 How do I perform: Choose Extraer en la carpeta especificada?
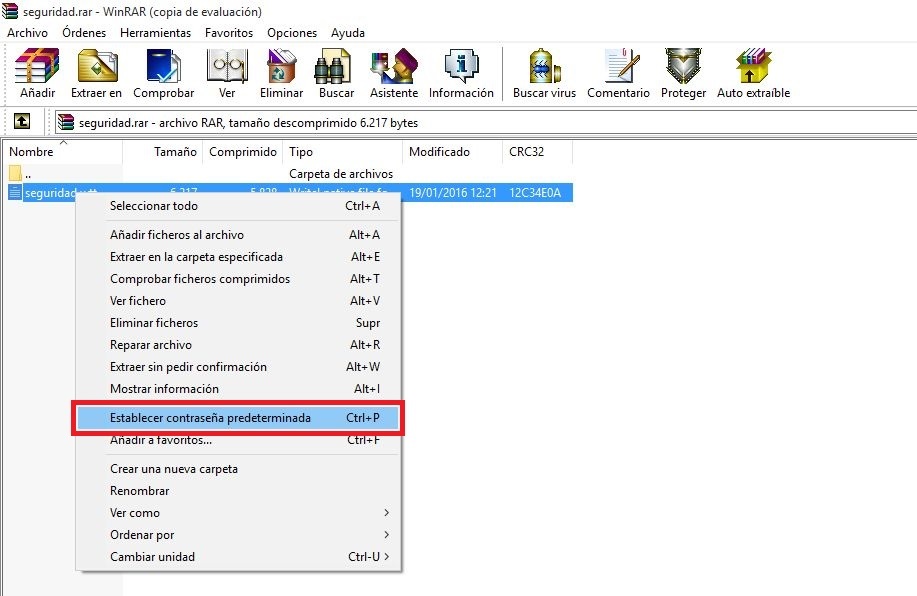click(x=239, y=257)
